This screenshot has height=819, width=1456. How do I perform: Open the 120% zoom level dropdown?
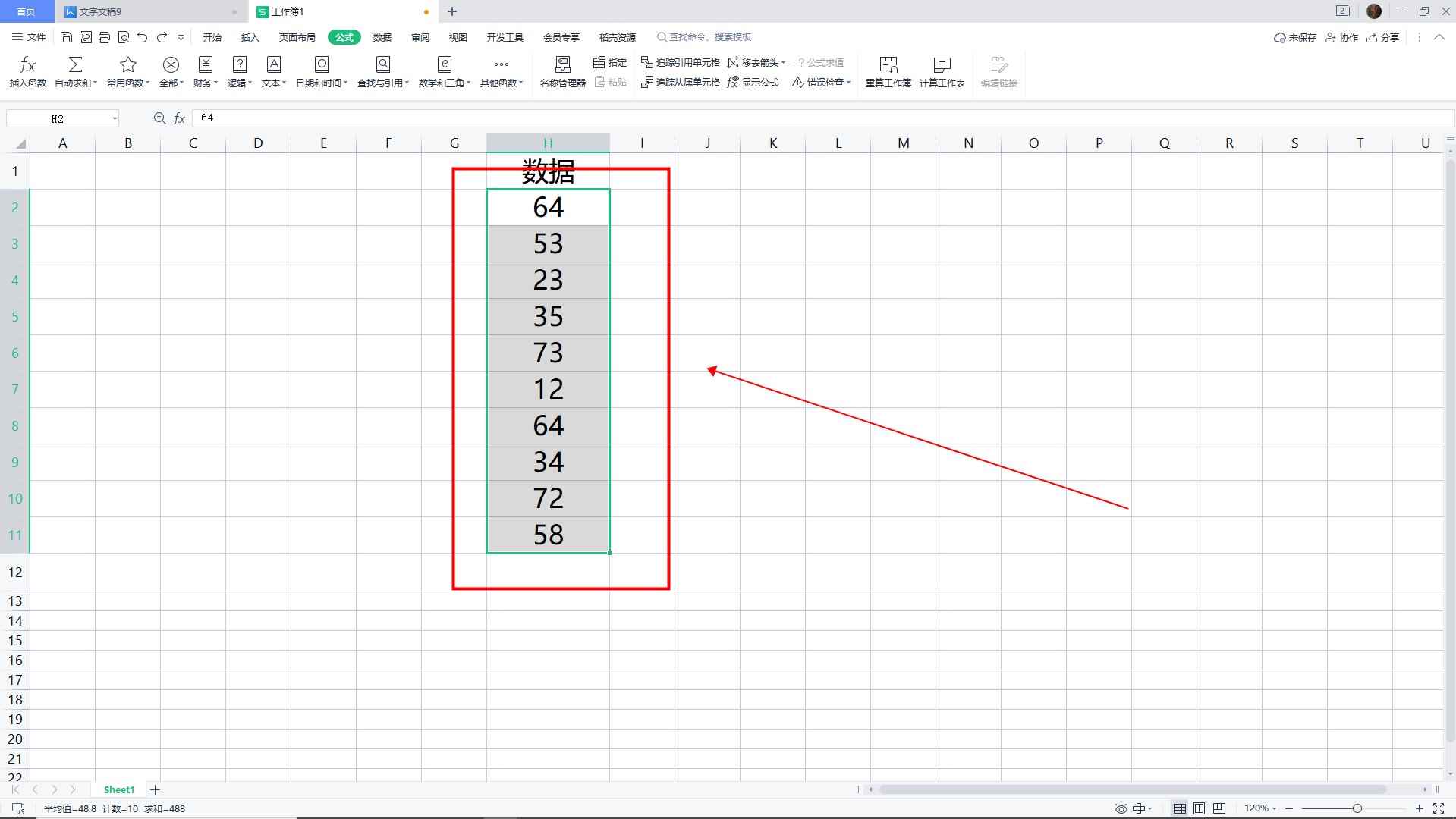coord(1260,808)
